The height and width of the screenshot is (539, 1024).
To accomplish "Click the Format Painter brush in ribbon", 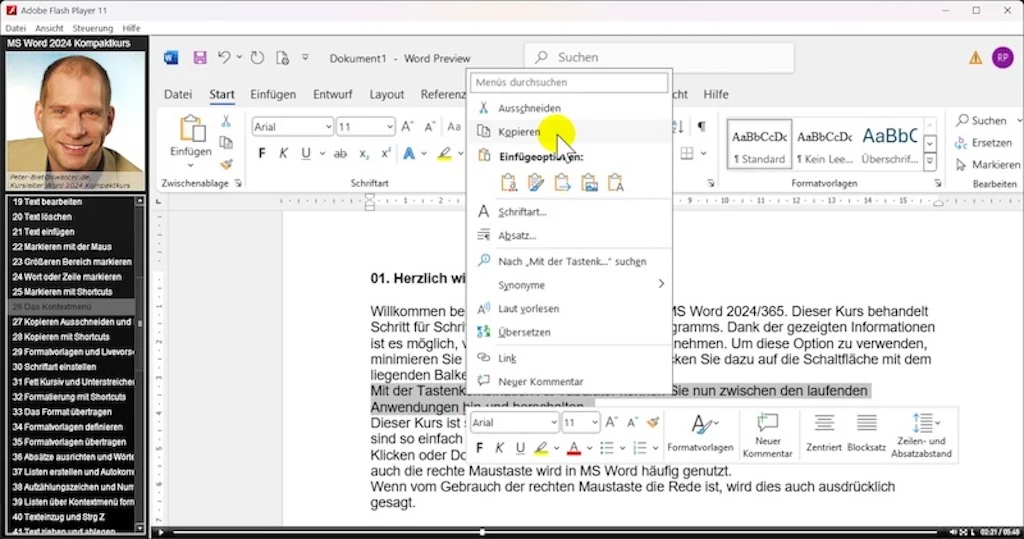I will [226, 165].
